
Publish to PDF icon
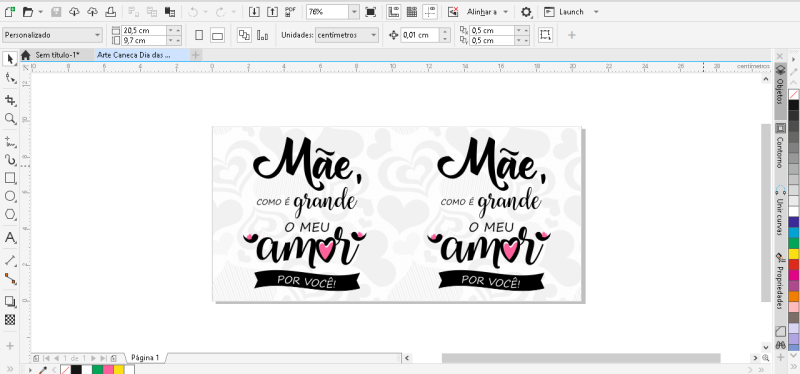coord(291,12)
